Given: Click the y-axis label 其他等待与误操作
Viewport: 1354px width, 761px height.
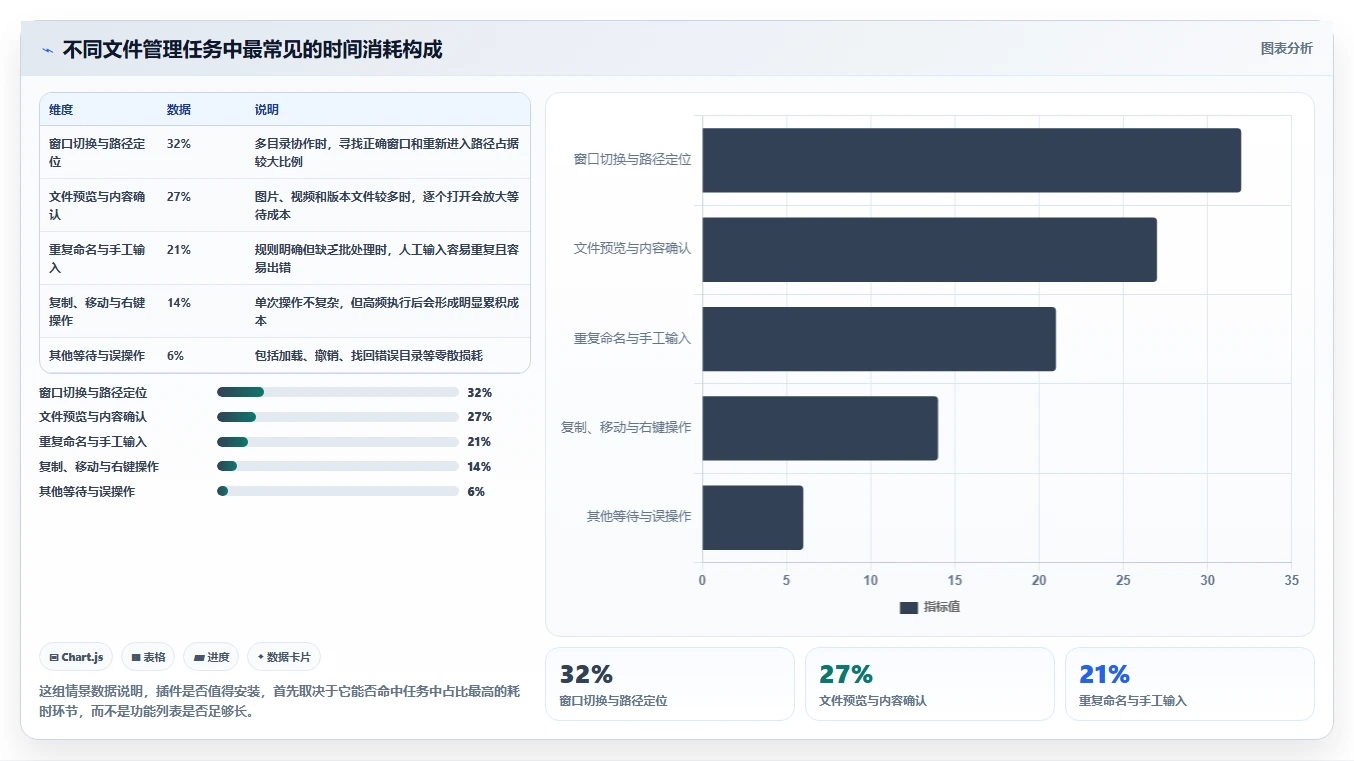Looking at the screenshot, I should pyautogui.click(x=638, y=517).
